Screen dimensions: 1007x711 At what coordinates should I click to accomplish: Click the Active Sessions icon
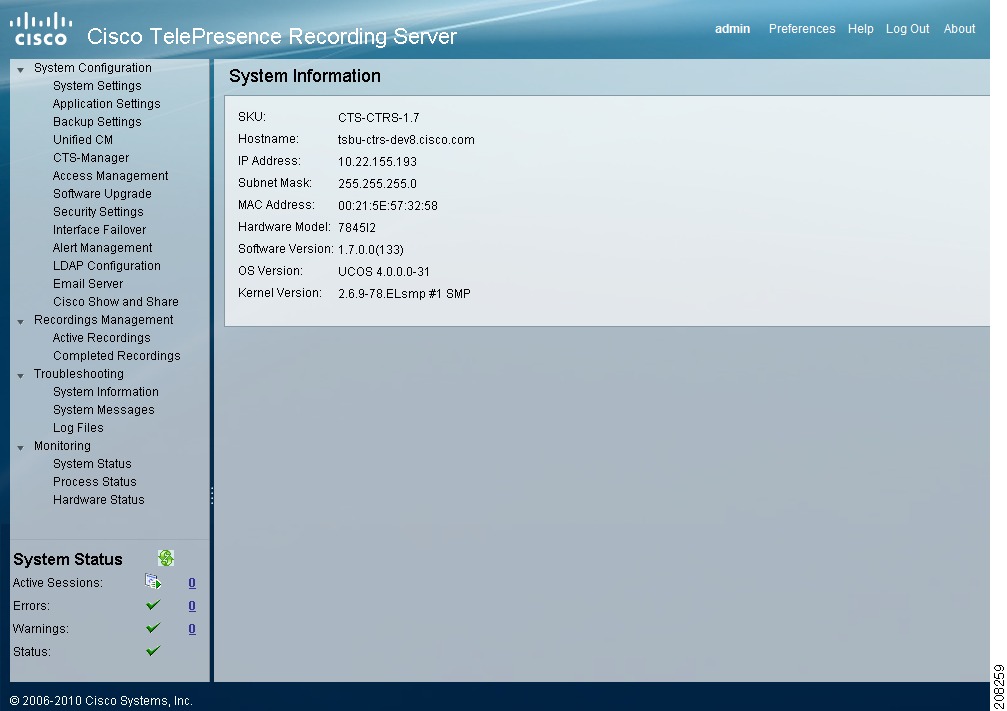[x=153, y=582]
